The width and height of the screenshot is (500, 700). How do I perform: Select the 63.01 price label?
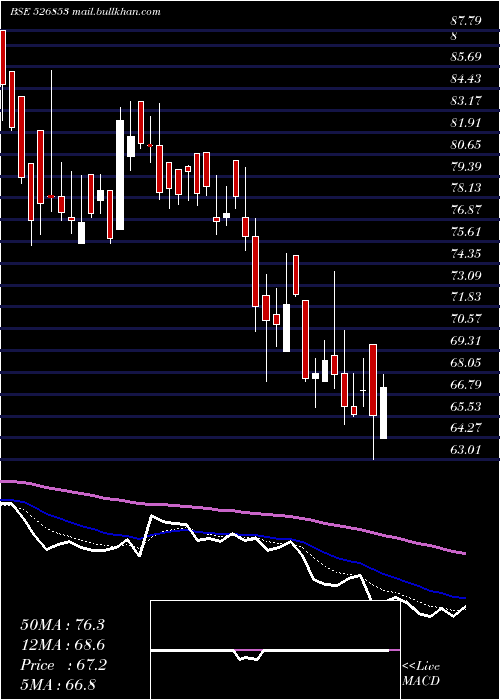click(466, 450)
